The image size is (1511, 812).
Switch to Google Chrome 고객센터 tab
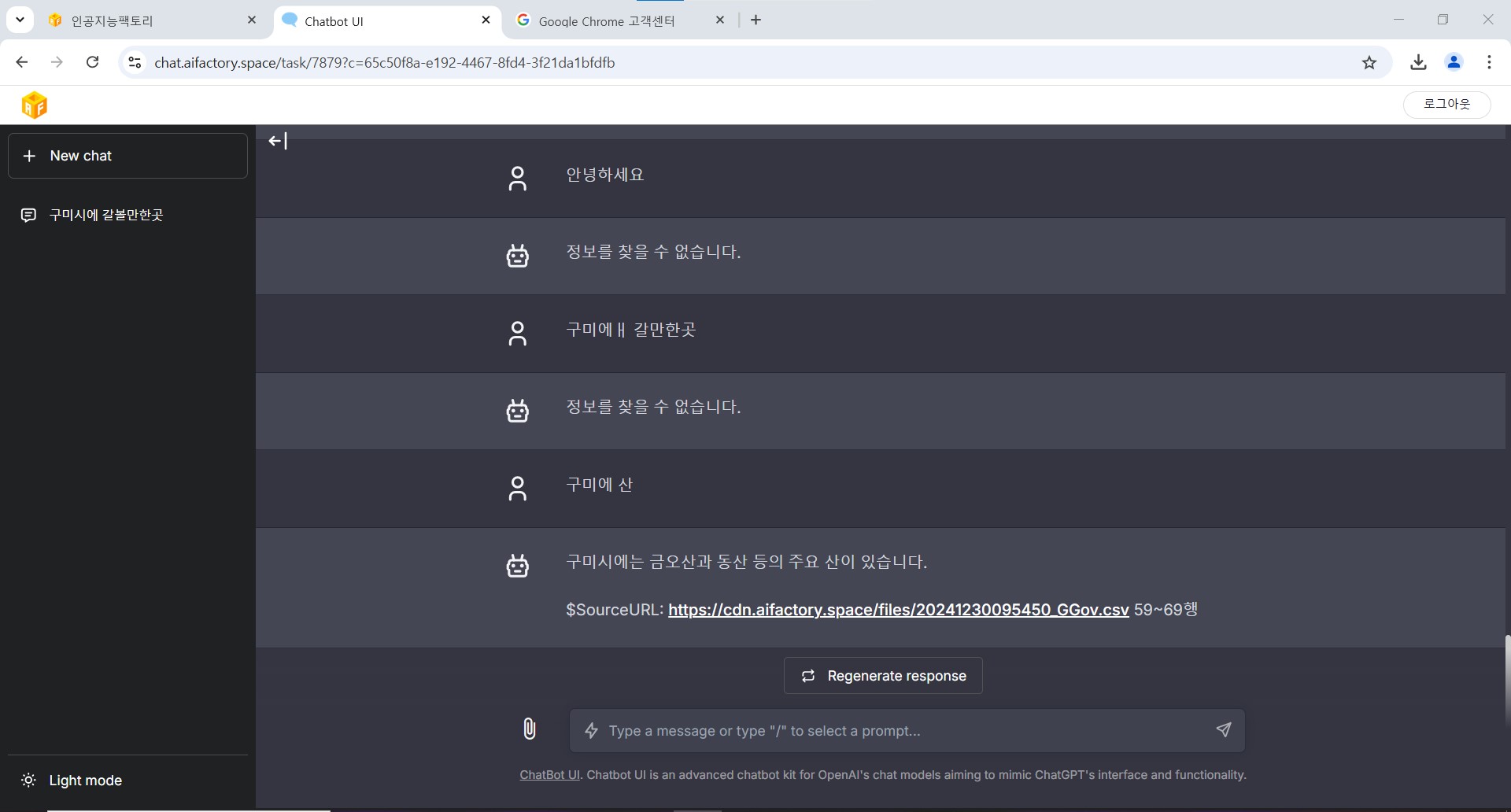(606, 21)
